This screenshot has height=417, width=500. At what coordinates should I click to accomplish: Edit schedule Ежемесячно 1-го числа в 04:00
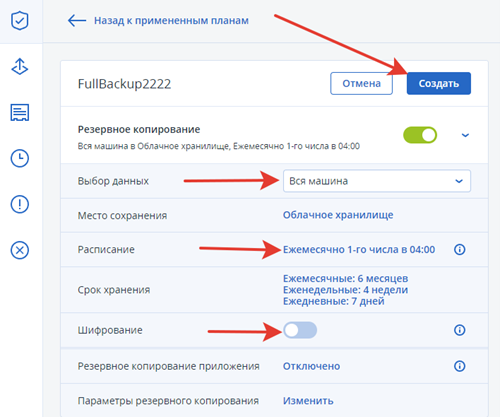coord(359,249)
